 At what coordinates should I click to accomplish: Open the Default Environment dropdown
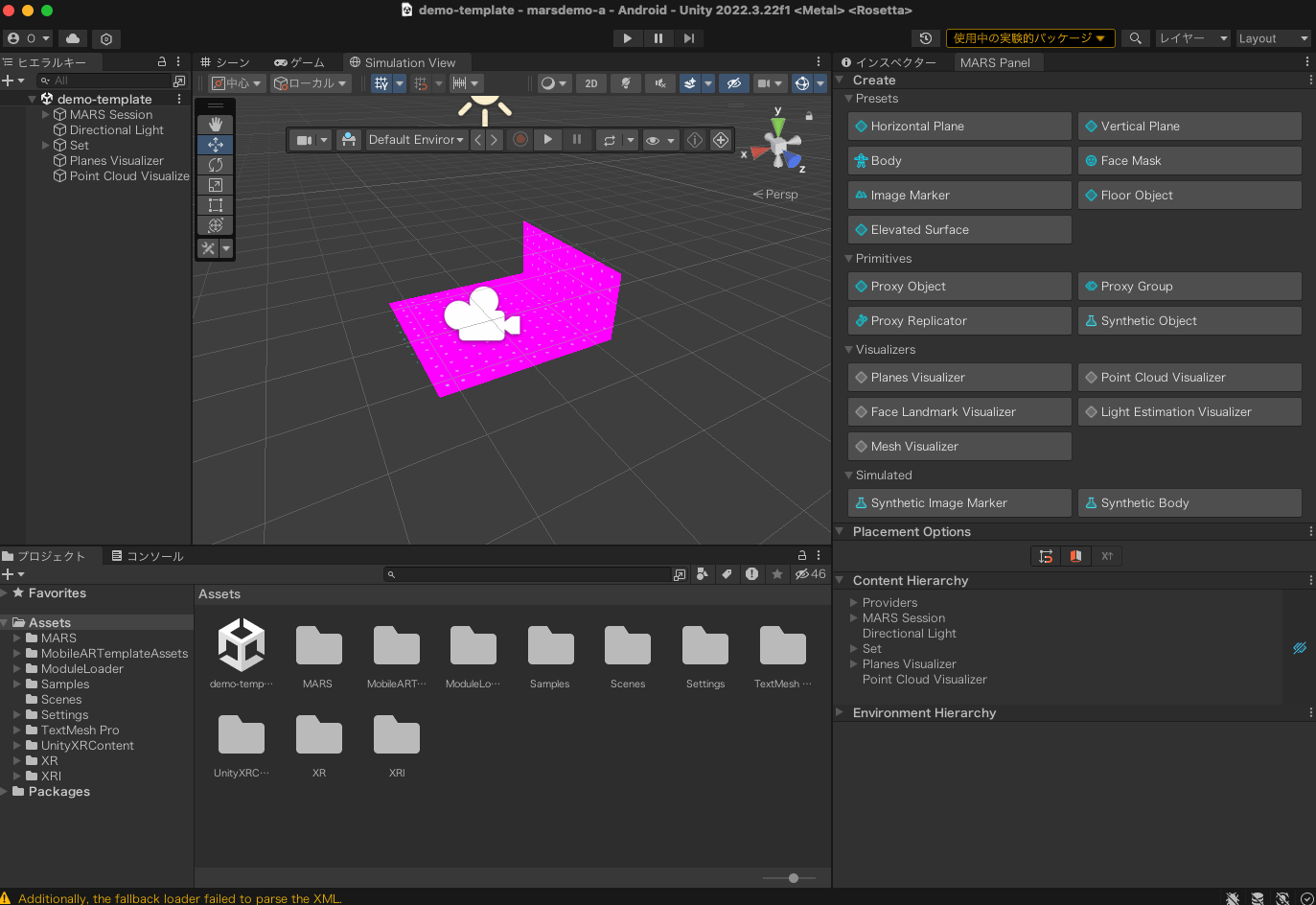(x=417, y=140)
